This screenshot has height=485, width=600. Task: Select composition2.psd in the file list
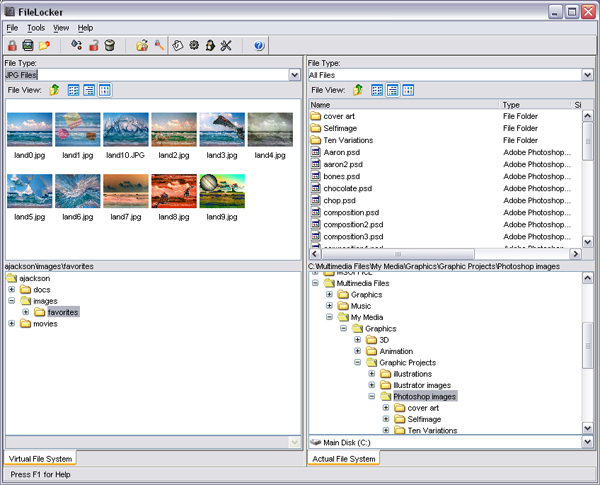[x=353, y=224]
